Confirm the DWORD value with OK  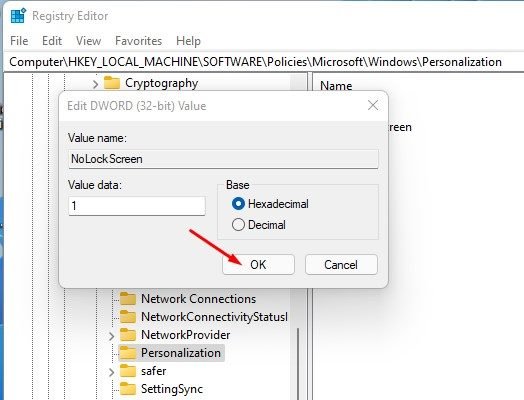point(258,265)
